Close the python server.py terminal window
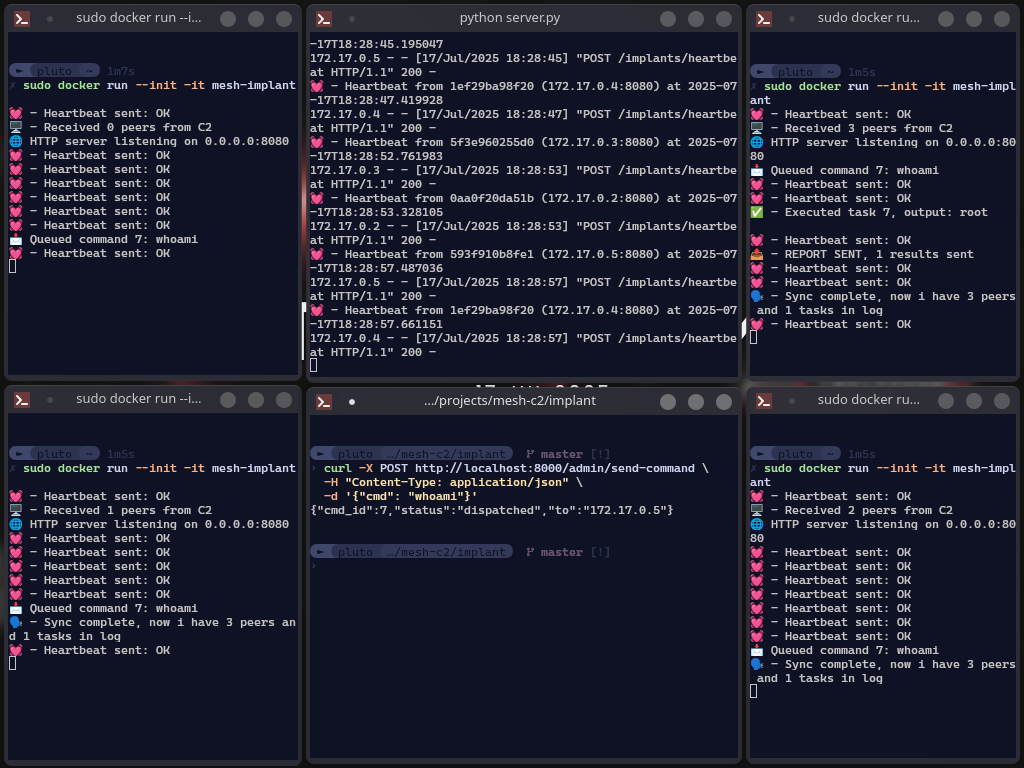This screenshot has height=768, width=1024. pyautogui.click(x=724, y=19)
